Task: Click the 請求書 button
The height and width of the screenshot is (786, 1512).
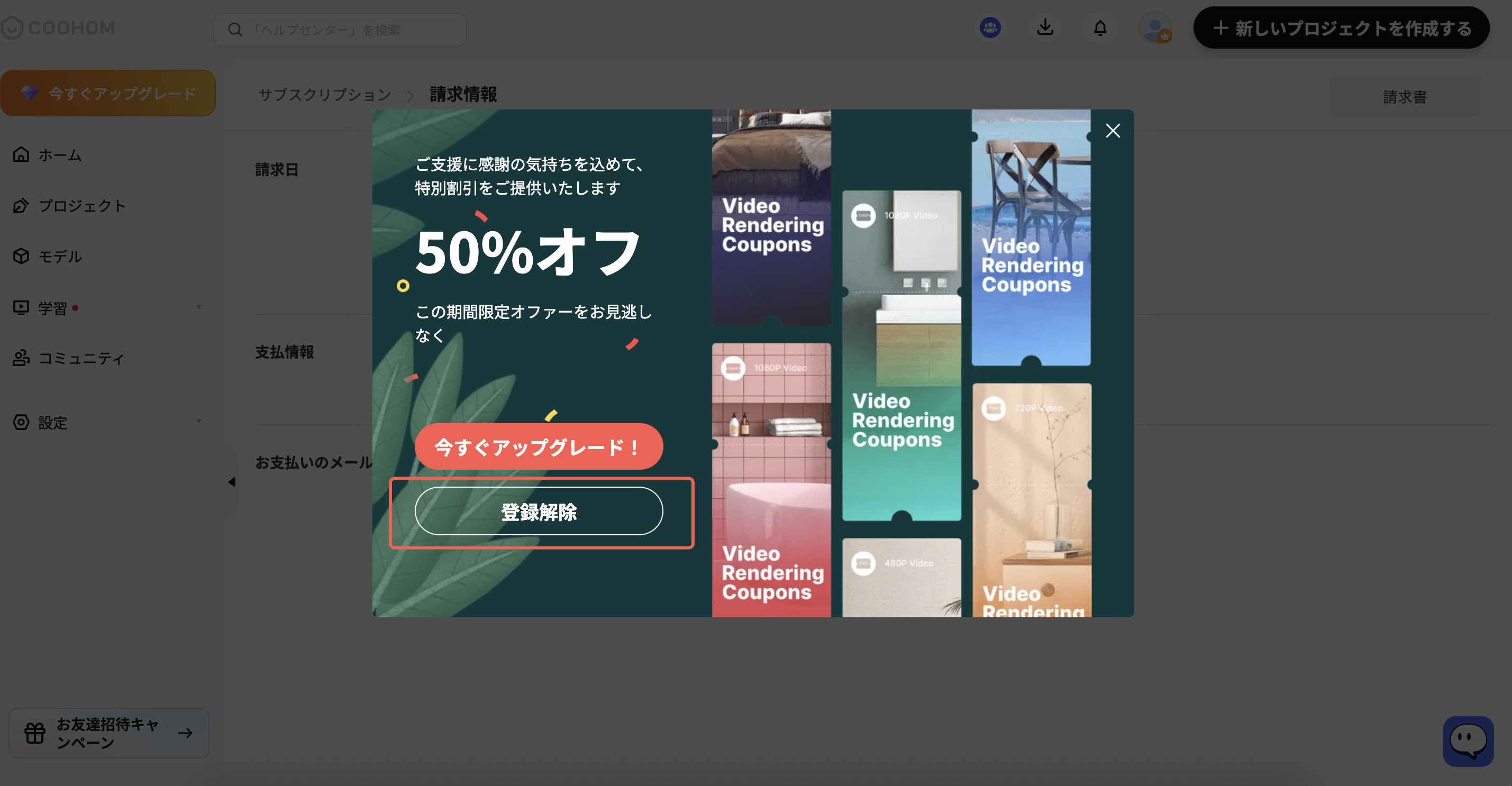Action: coord(1405,97)
